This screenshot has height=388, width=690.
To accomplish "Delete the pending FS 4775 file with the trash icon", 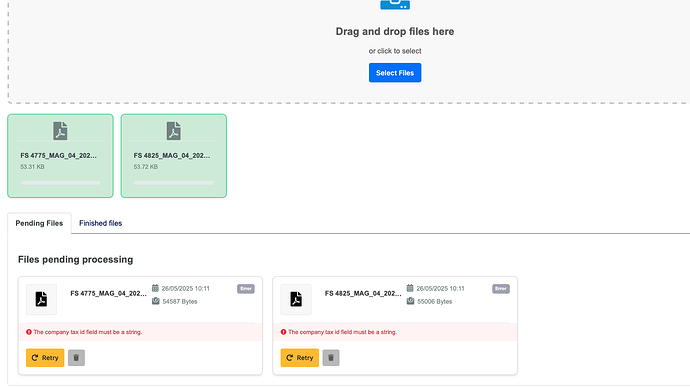I will (76, 358).
